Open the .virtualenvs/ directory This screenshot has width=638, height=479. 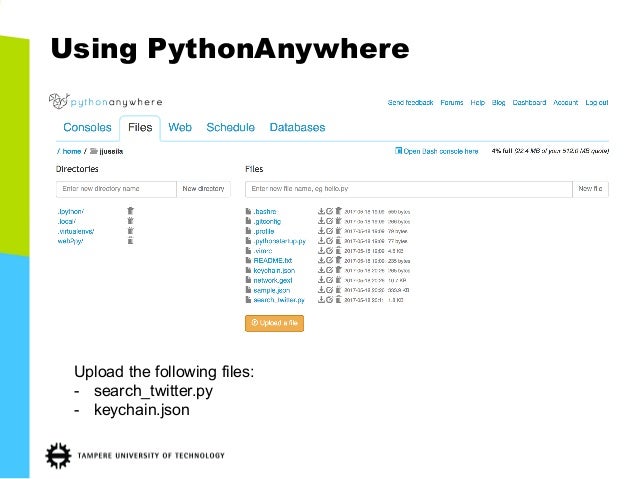pos(76,231)
